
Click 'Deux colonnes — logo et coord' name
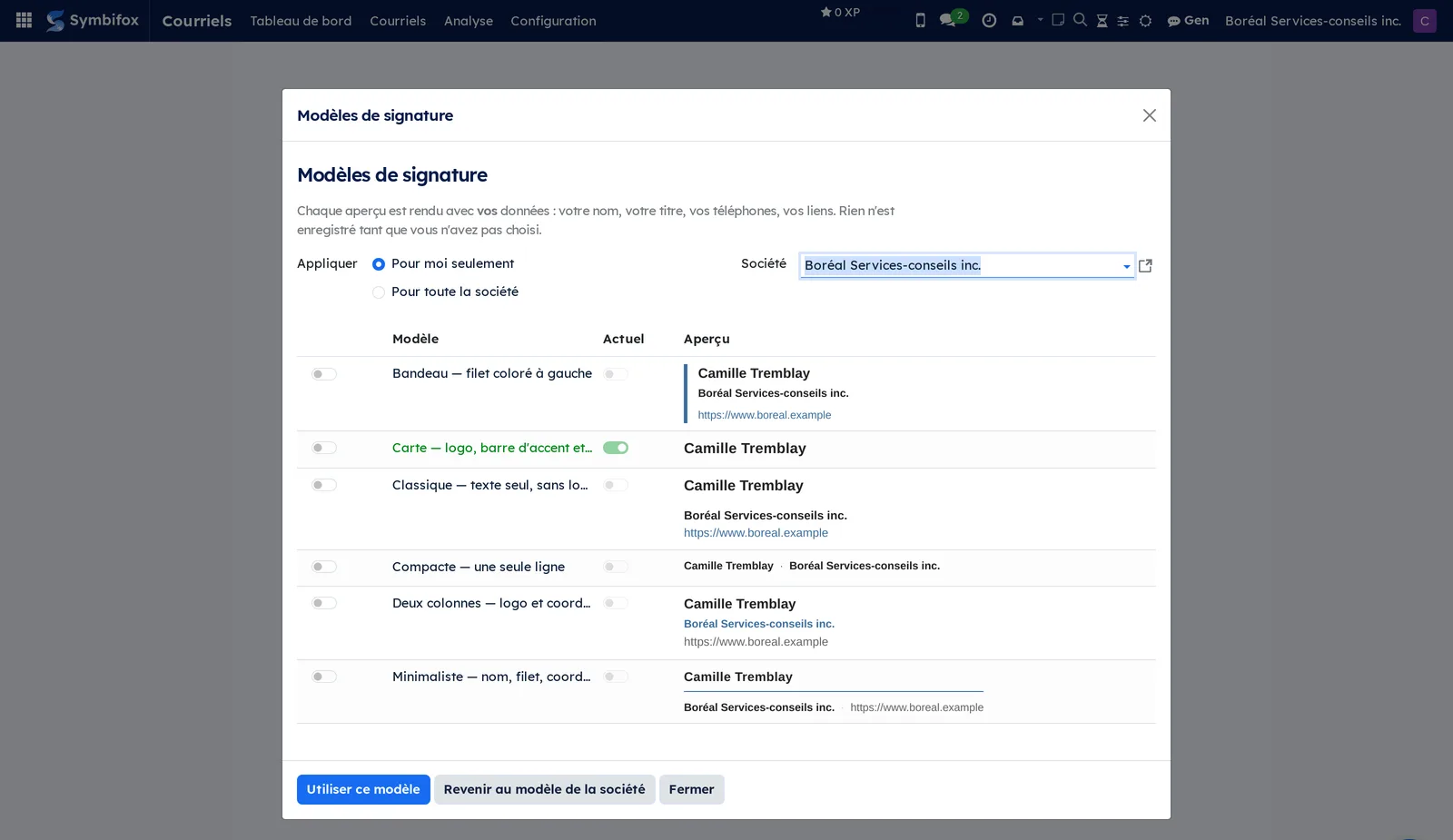(x=491, y=603)
